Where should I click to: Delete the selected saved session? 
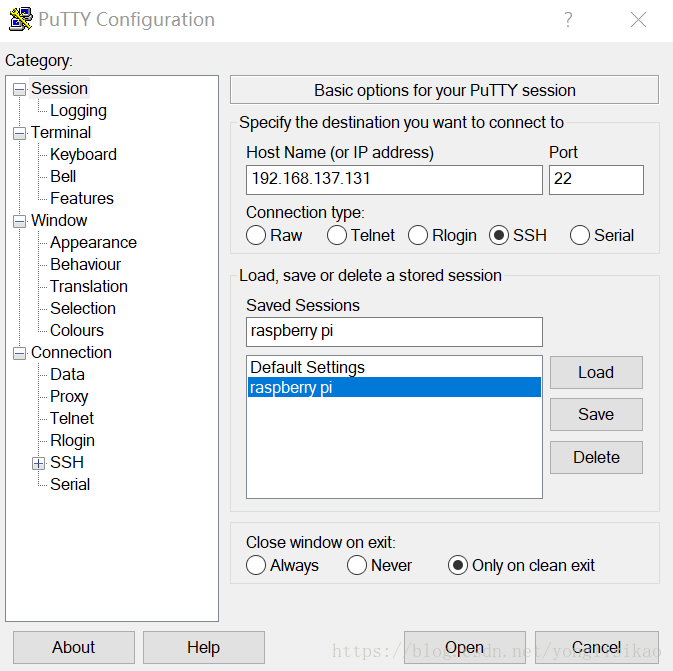point(596,457)
